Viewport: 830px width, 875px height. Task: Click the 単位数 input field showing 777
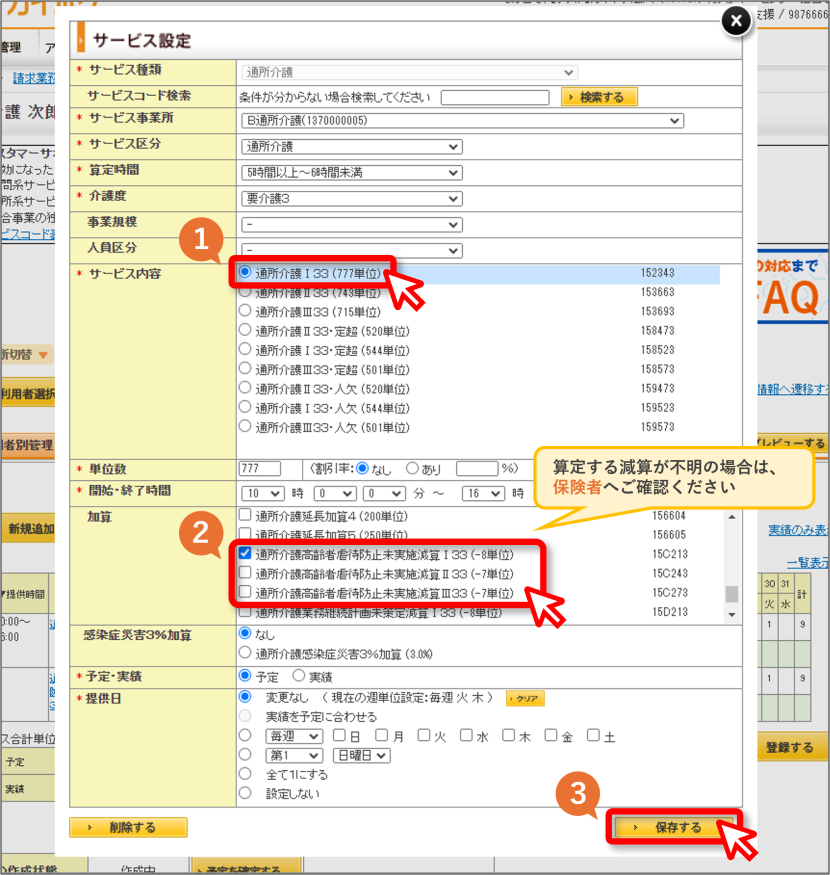(x=260, y=468)
